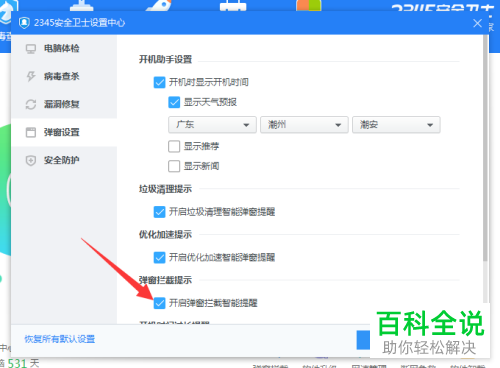Close the 2345安全卫士设置中心 dialog
Screen dimensions: 500x368
click(x=477, y=23)
